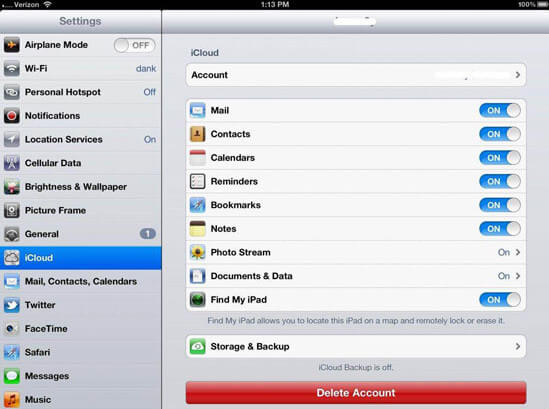Open Documents & Data chevron
Screen dimensions: 549x409
click(x=517, y=276)
